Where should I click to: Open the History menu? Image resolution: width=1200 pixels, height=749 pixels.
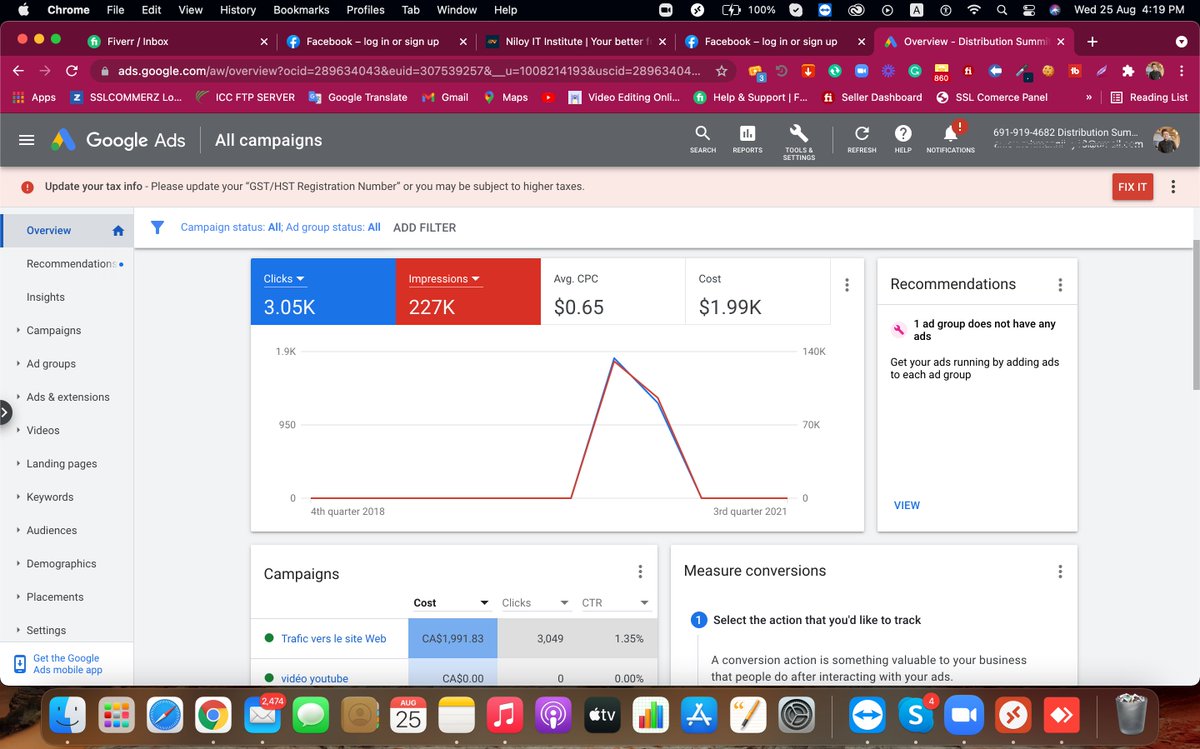click(237, 10)
